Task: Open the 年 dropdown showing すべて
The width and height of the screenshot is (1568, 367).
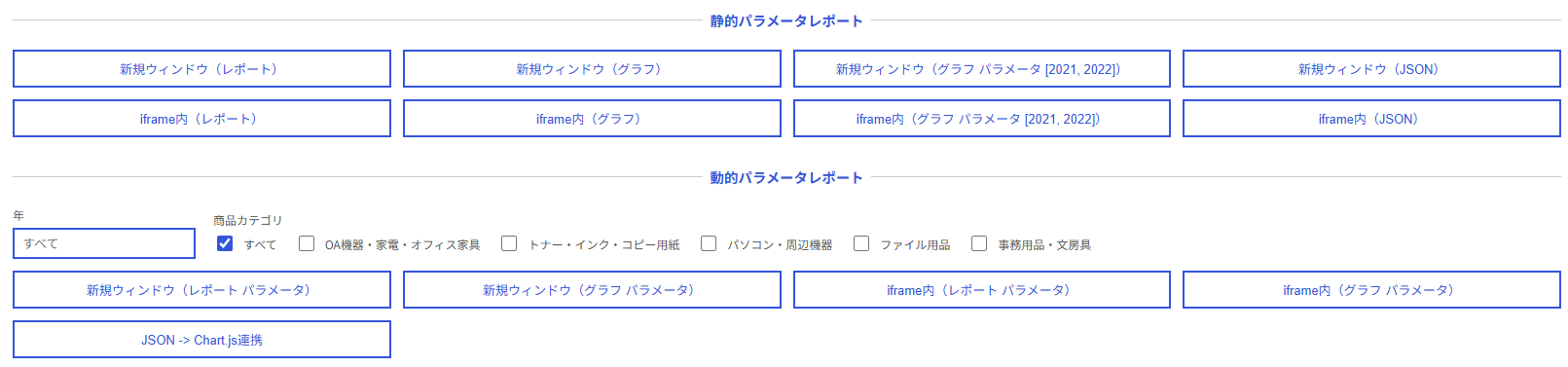Action: tap(104, 243)
